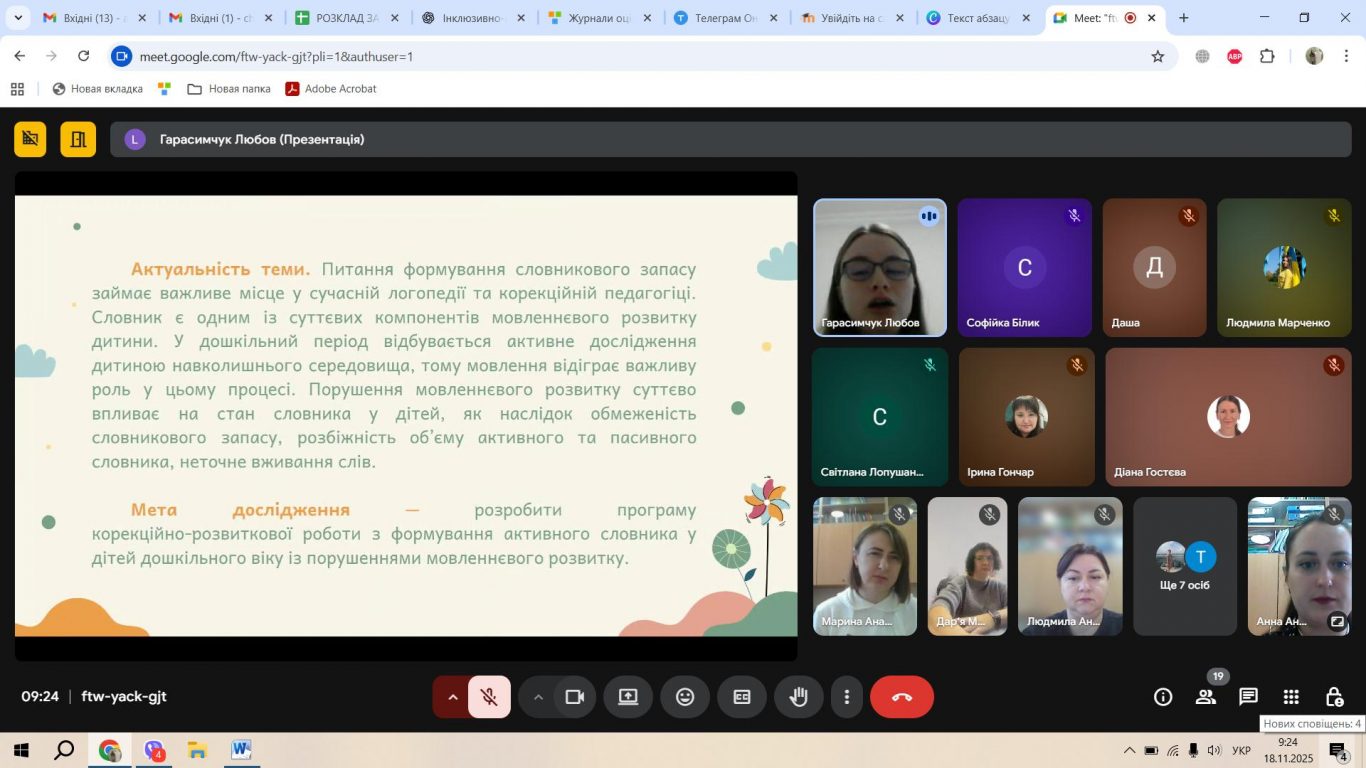Open more options three-dot menu
1366x768 pixels.
847,697
